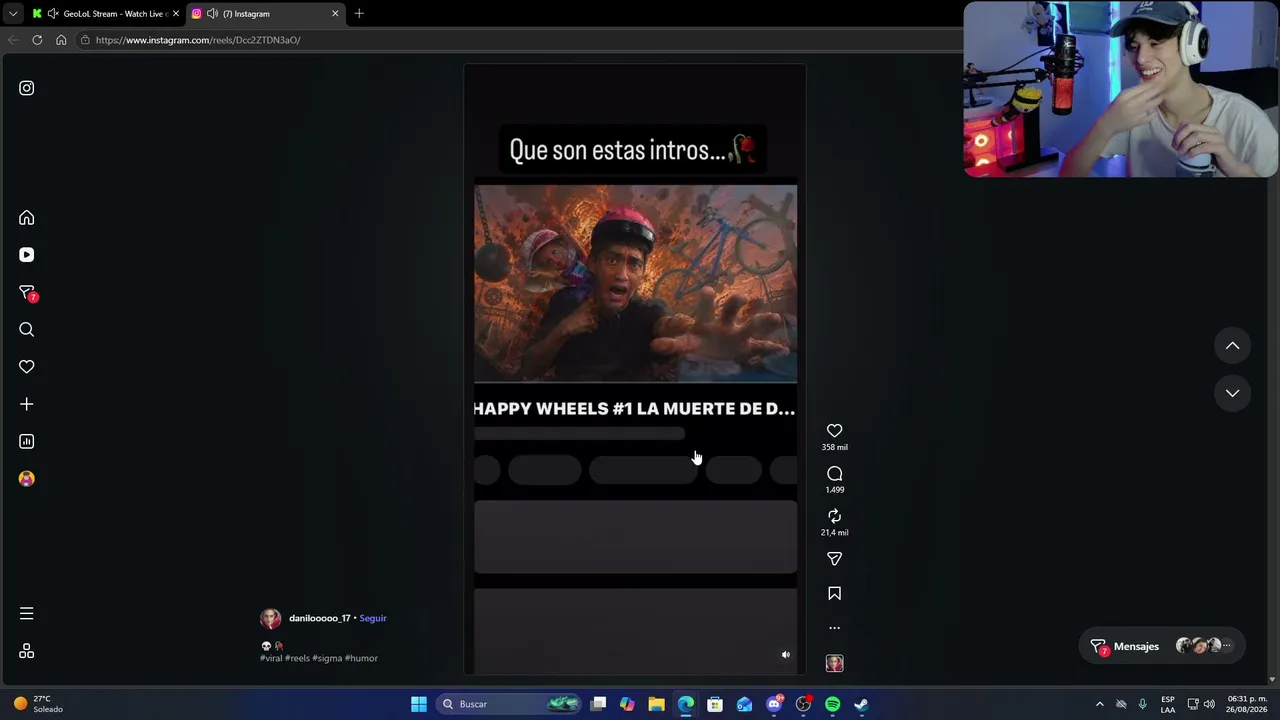Open the #sigma hashtag
The height and width of the screenshot is (720, 1280).
pyautogui.click(x=327, y=658)
